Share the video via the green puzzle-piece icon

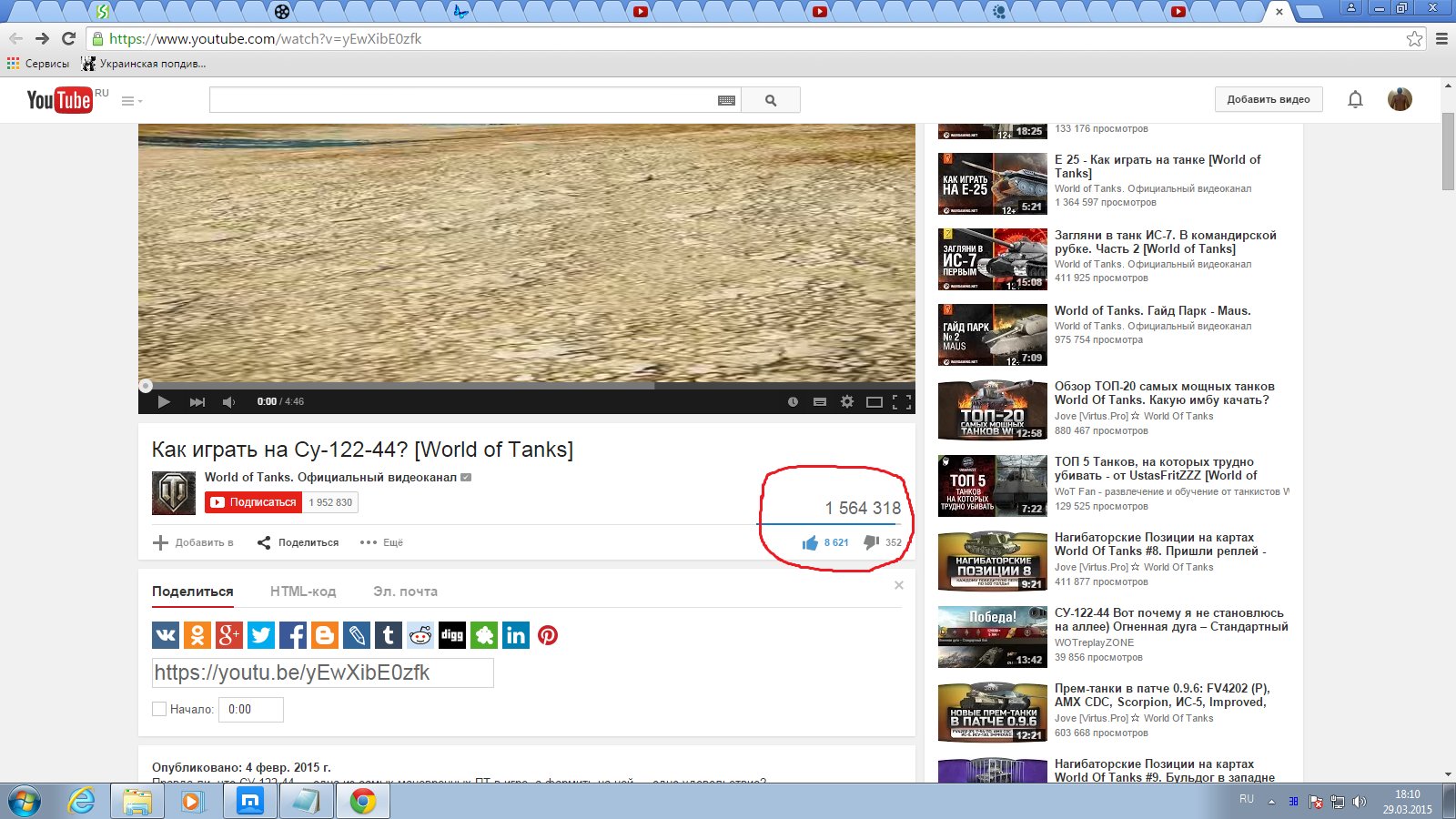[484, 635]
